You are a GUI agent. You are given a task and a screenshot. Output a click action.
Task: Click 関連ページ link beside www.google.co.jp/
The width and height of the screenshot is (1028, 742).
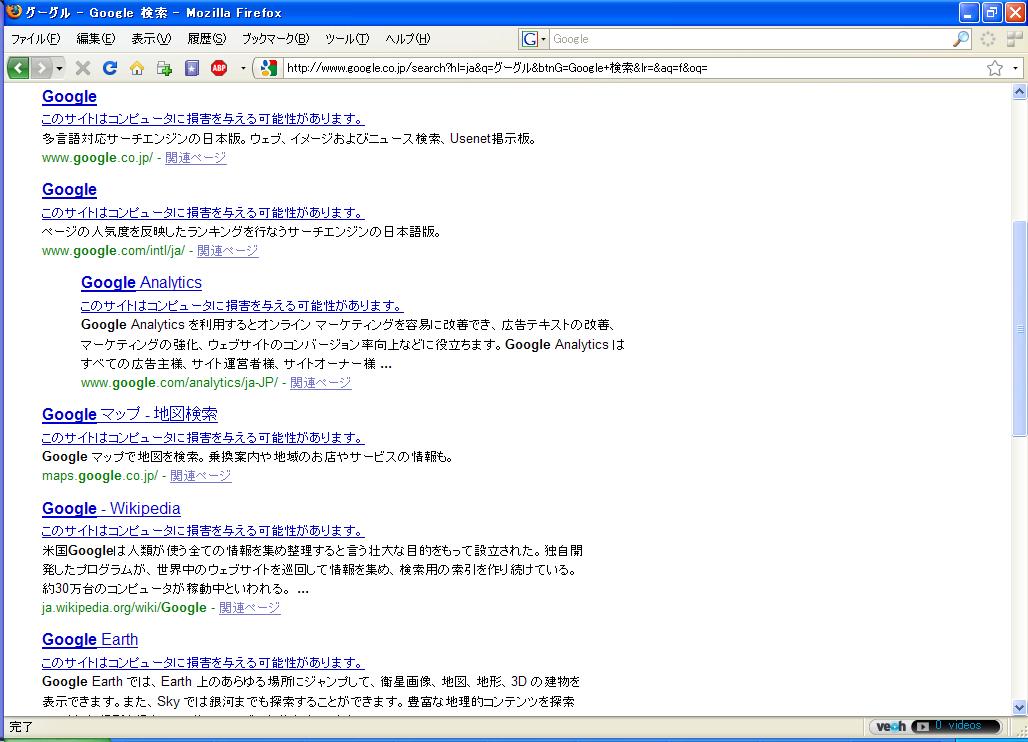point(196,157)
